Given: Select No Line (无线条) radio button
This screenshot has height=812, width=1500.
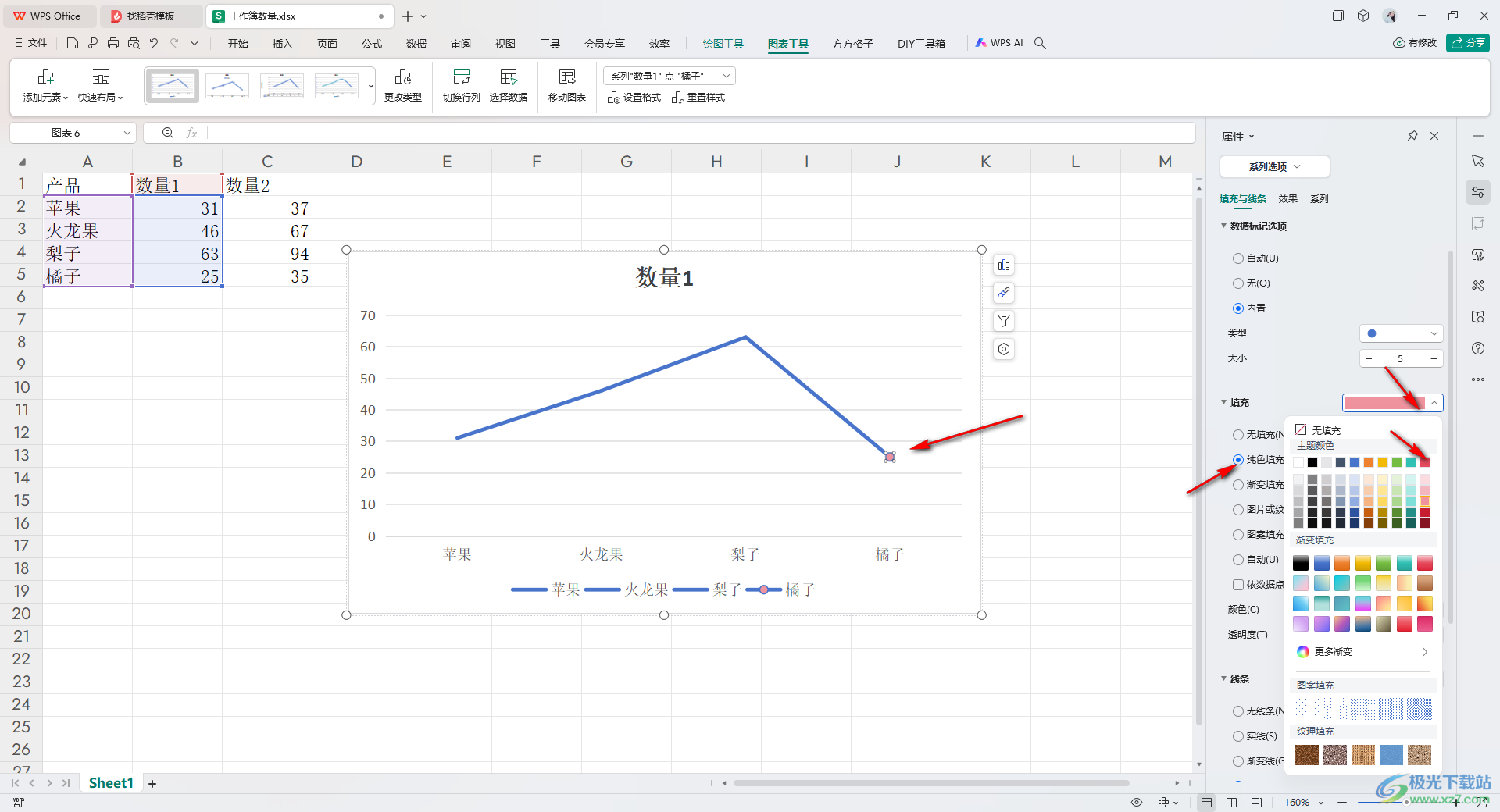Looking at the screenshot, I should 1238,711.
